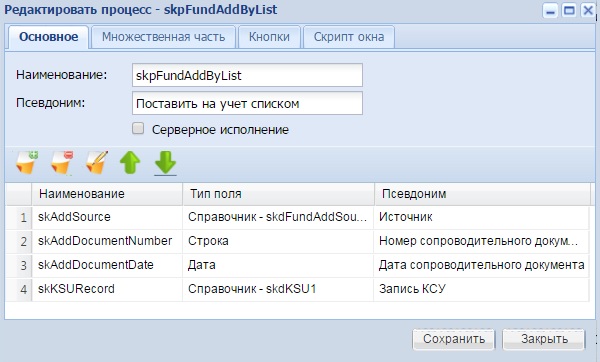The image size is (600, 362).
Task: Focus the Псевдоним input field
Action: coord(247,103)
